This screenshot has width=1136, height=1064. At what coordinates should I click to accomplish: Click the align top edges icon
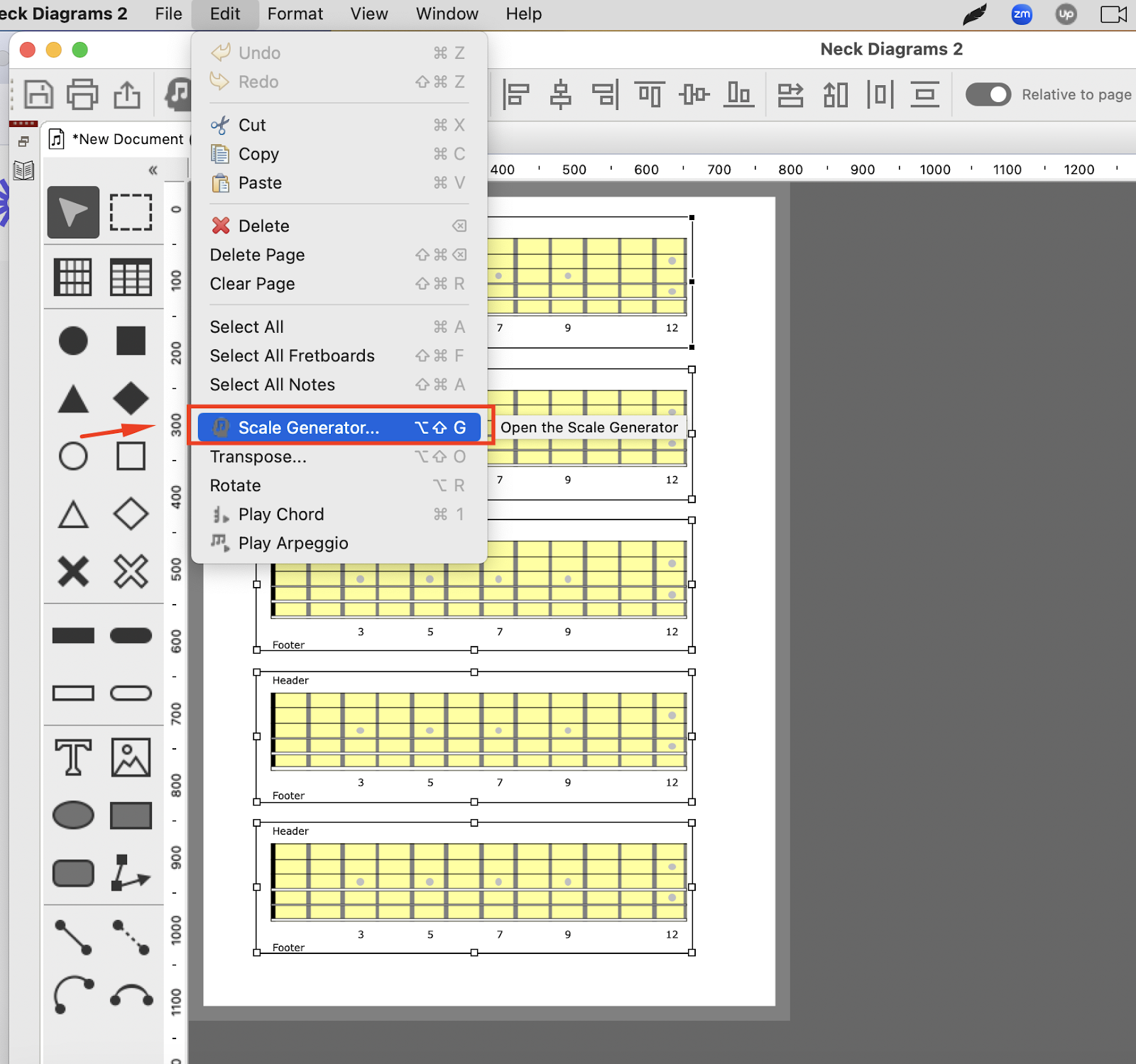tap(650, 94)
